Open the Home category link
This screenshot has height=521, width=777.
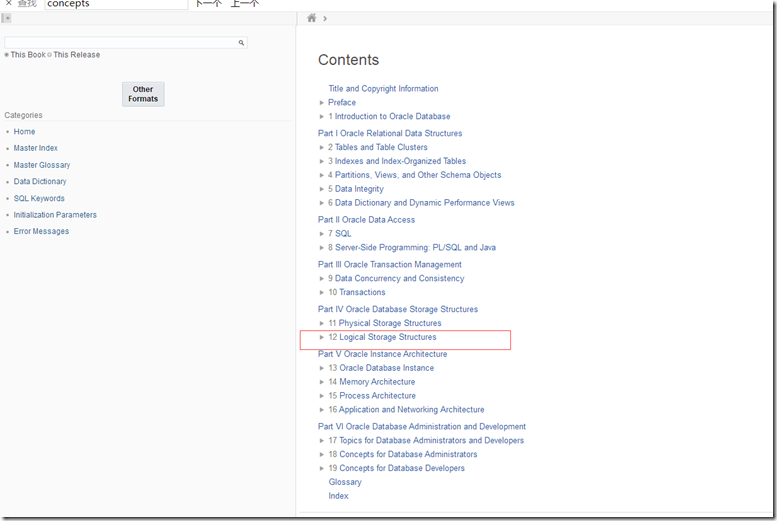pos(24,131)
